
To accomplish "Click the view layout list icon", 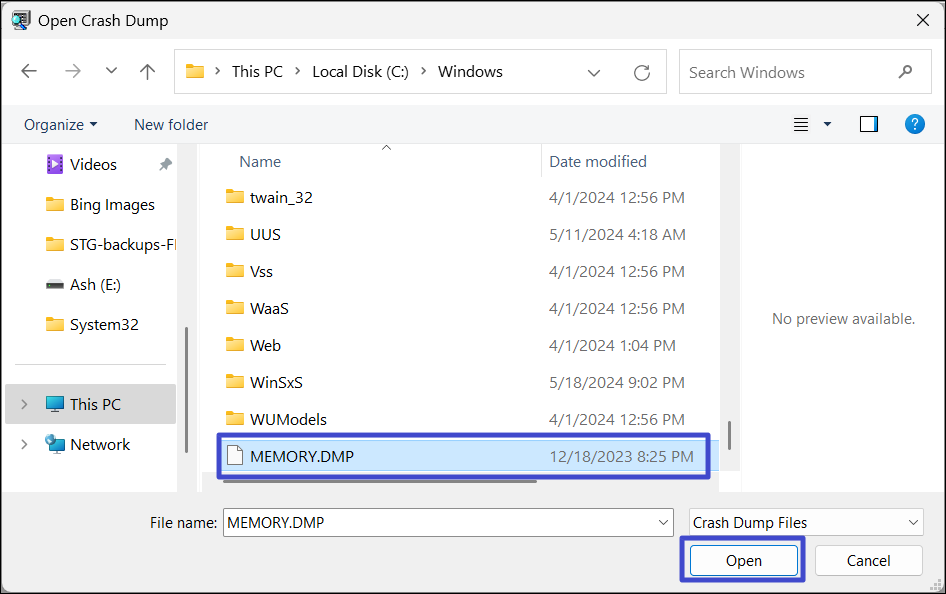I will (x=801, y=124).
